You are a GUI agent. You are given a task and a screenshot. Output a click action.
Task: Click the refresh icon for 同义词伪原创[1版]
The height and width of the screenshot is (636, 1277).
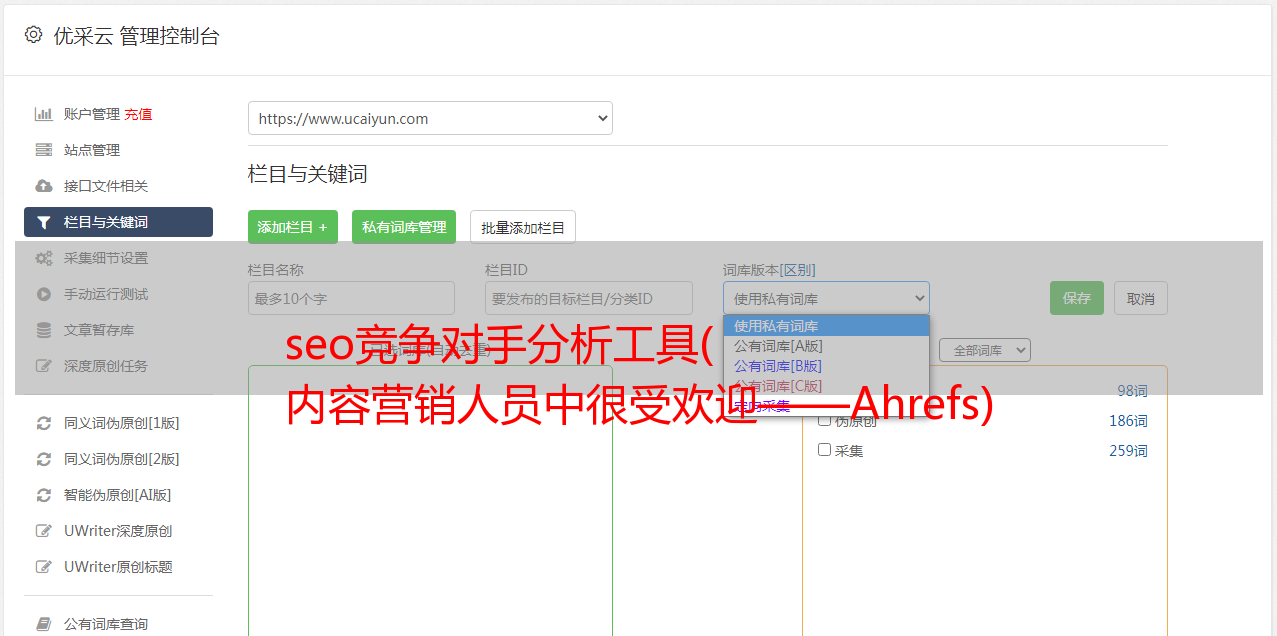click(x=43, y=423)
